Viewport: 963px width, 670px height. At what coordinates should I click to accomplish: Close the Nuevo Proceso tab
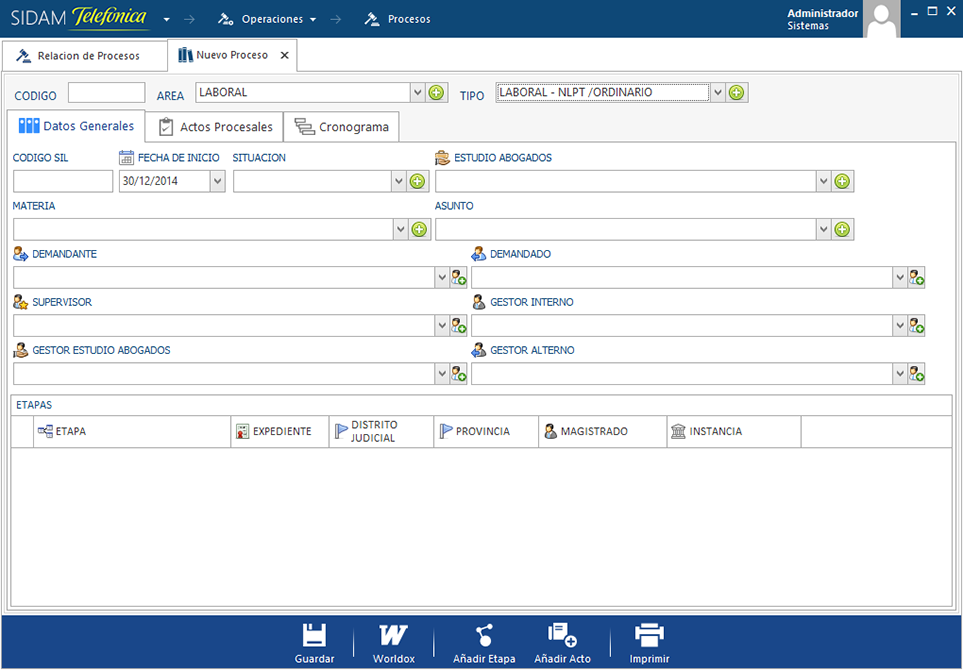(x=284, y=56)
